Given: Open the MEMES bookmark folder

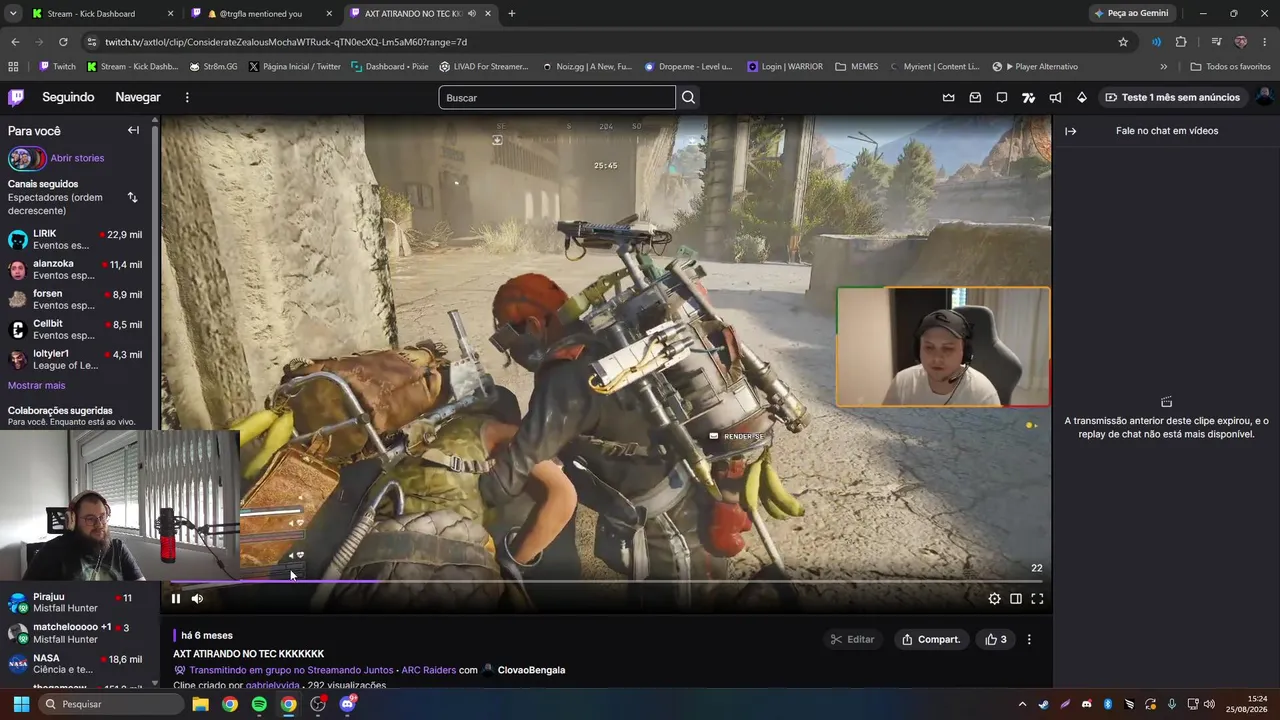Looking at the screenshot, I should (856, 67).
